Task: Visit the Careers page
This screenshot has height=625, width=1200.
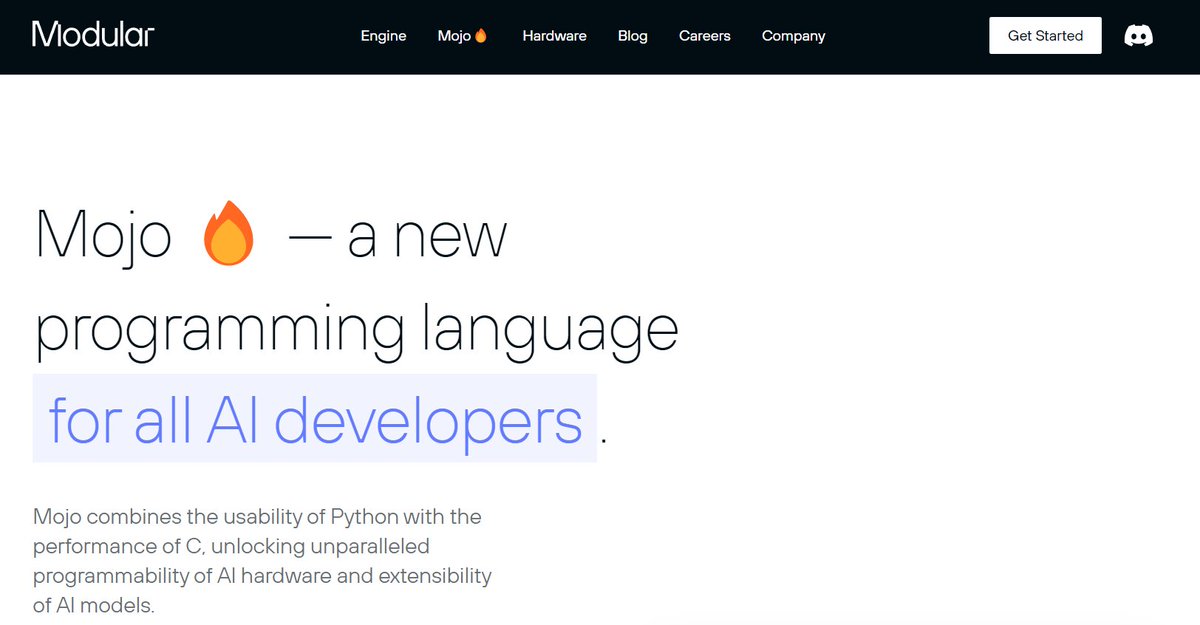Action: [x=705, y=36]
